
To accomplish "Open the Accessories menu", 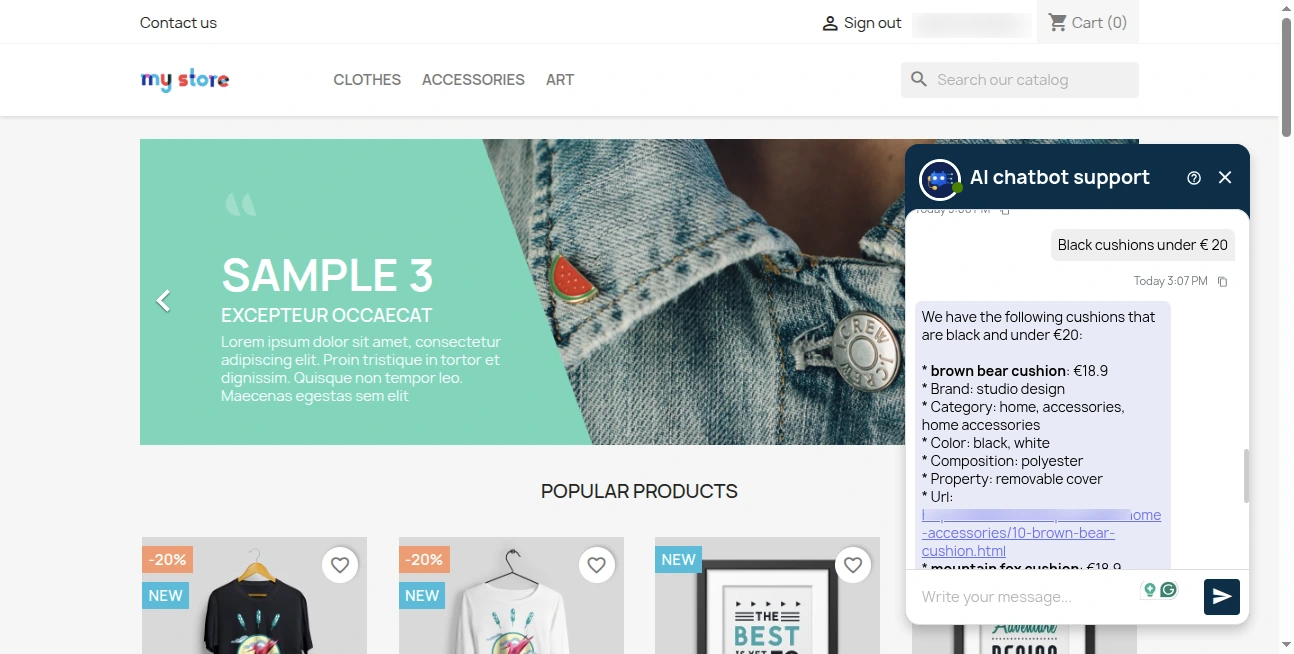I will tap(473, 80).
